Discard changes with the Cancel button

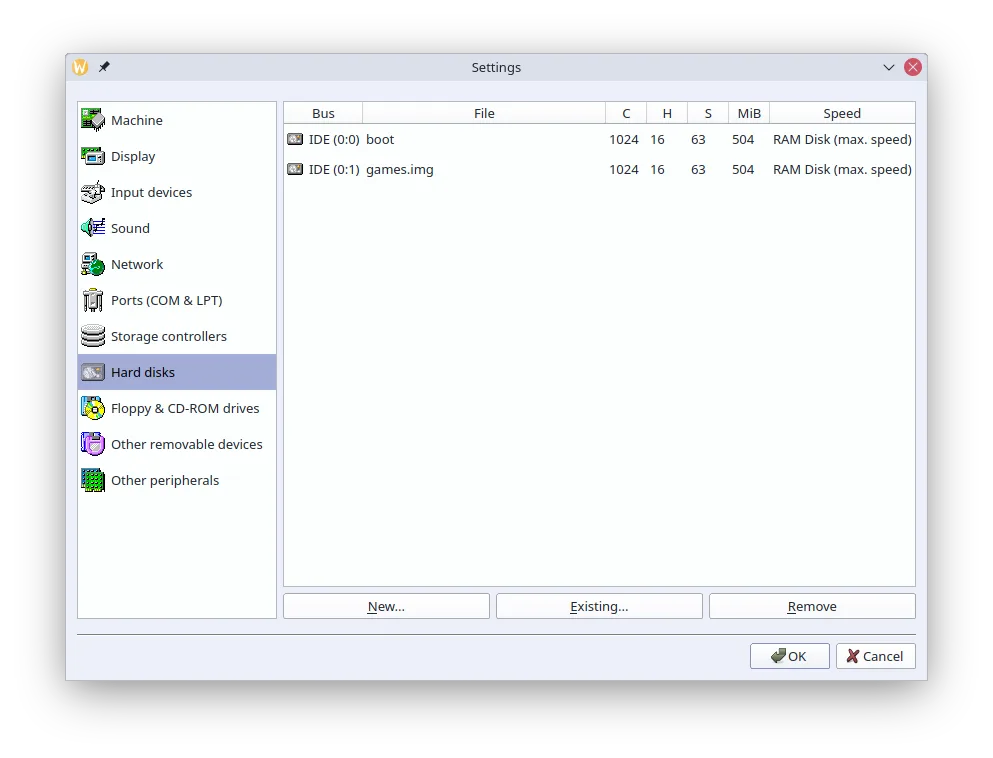pos(875,656)
